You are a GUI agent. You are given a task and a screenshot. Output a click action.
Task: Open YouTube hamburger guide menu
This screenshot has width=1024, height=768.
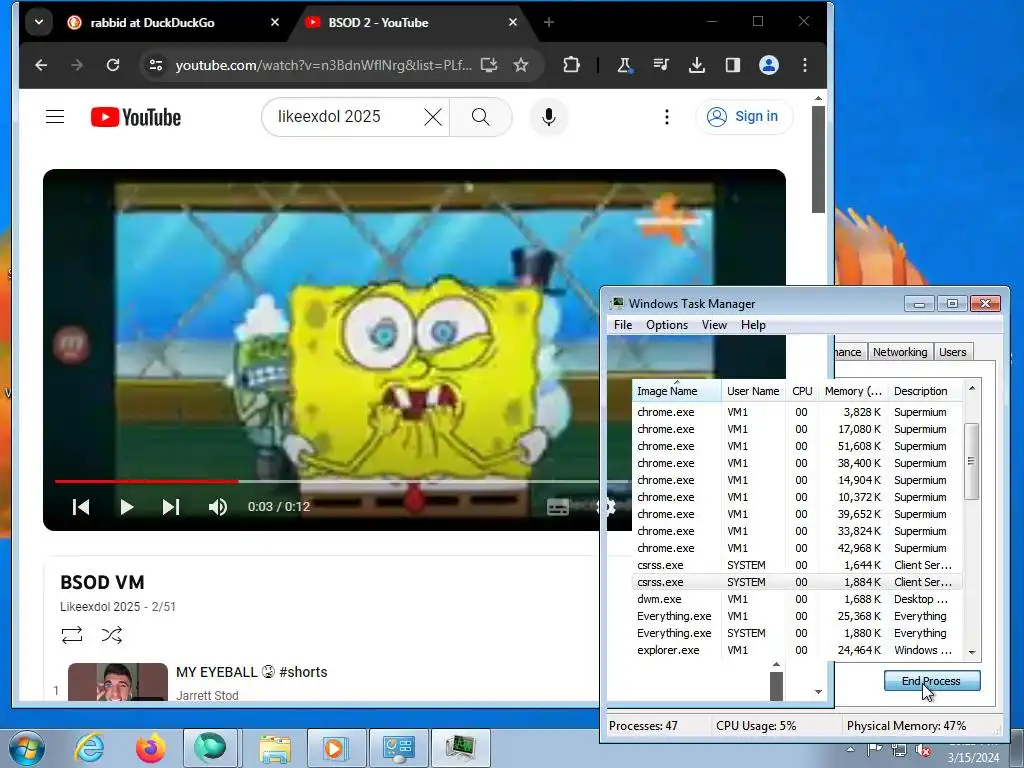(55, 117)
